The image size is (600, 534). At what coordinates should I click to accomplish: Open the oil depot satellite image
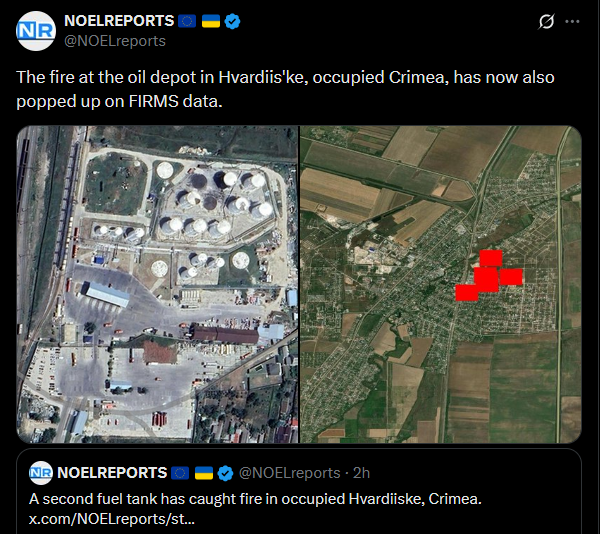(157, 284)
